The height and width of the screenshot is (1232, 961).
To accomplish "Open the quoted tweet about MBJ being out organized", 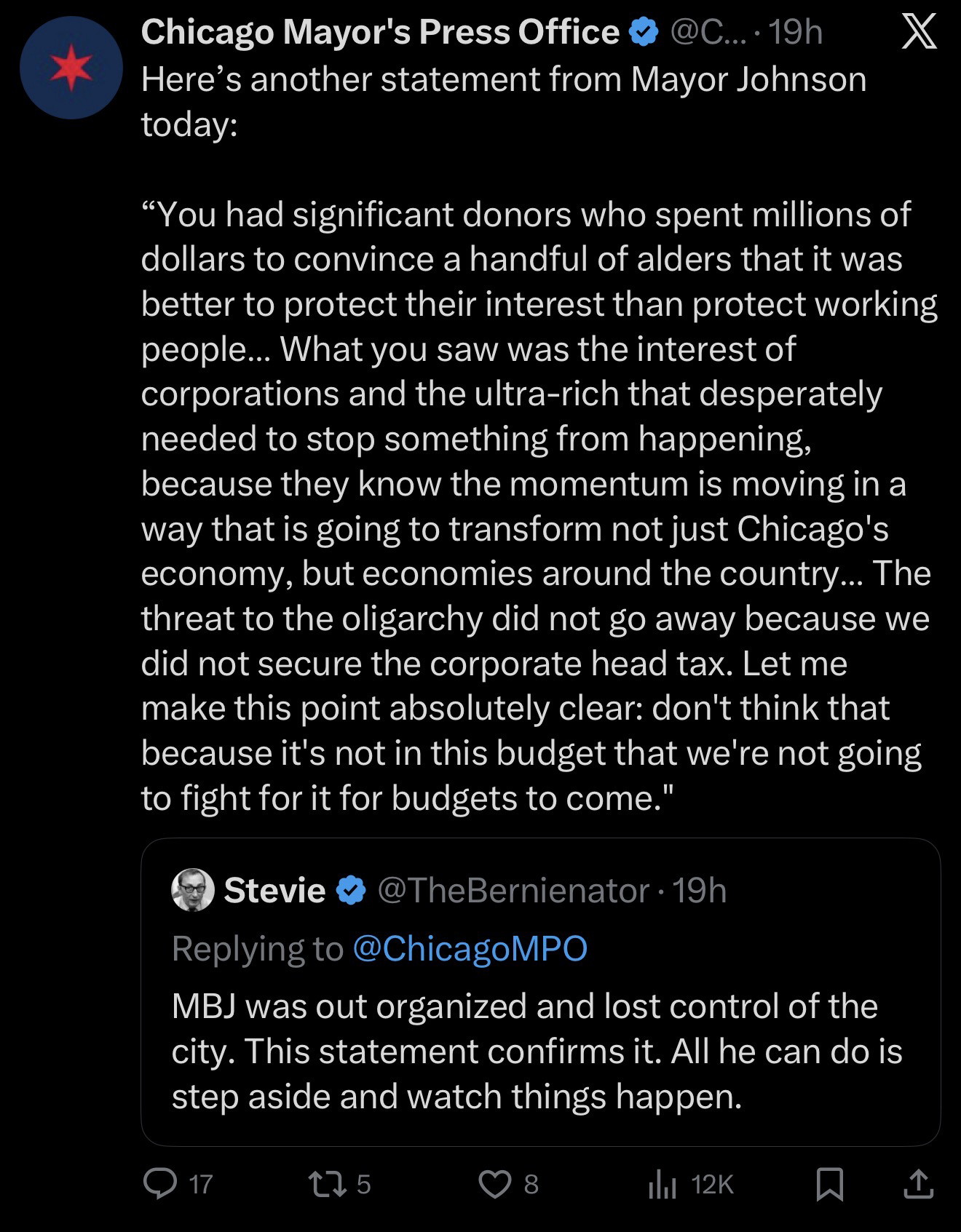I will pos(537,1051).
